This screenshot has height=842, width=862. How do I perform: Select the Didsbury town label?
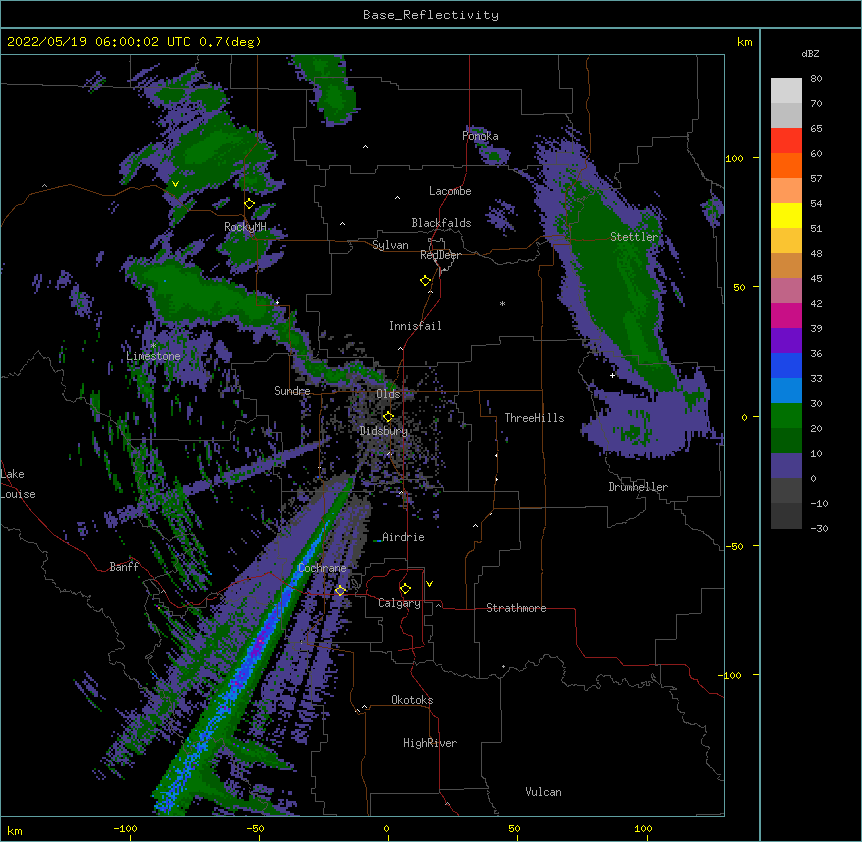(384, 431)
